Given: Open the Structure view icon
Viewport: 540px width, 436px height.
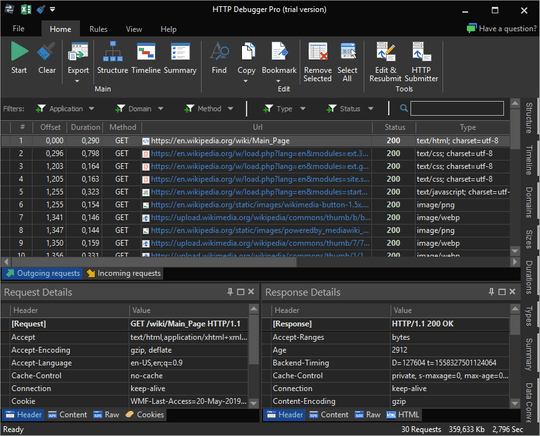Looking at the screenshot, I should (x=113, y=52).
